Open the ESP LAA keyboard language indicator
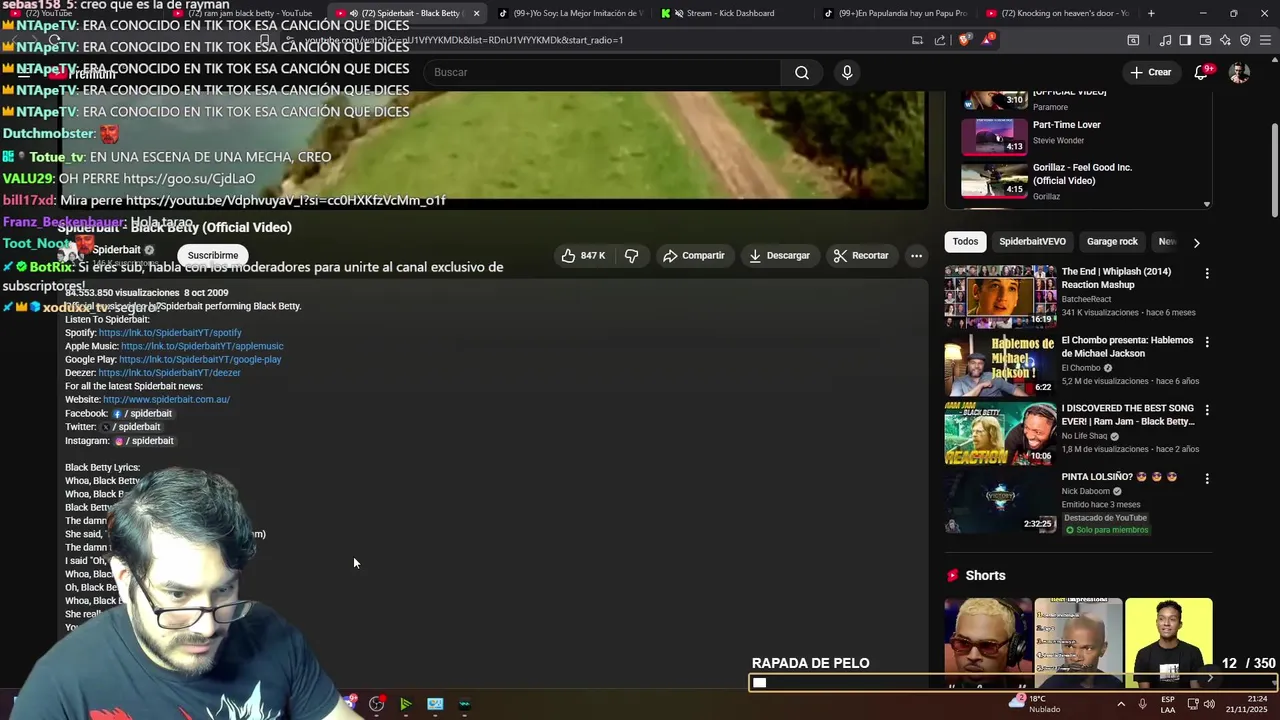The image size is (1280, 720). click(1168, 704)
